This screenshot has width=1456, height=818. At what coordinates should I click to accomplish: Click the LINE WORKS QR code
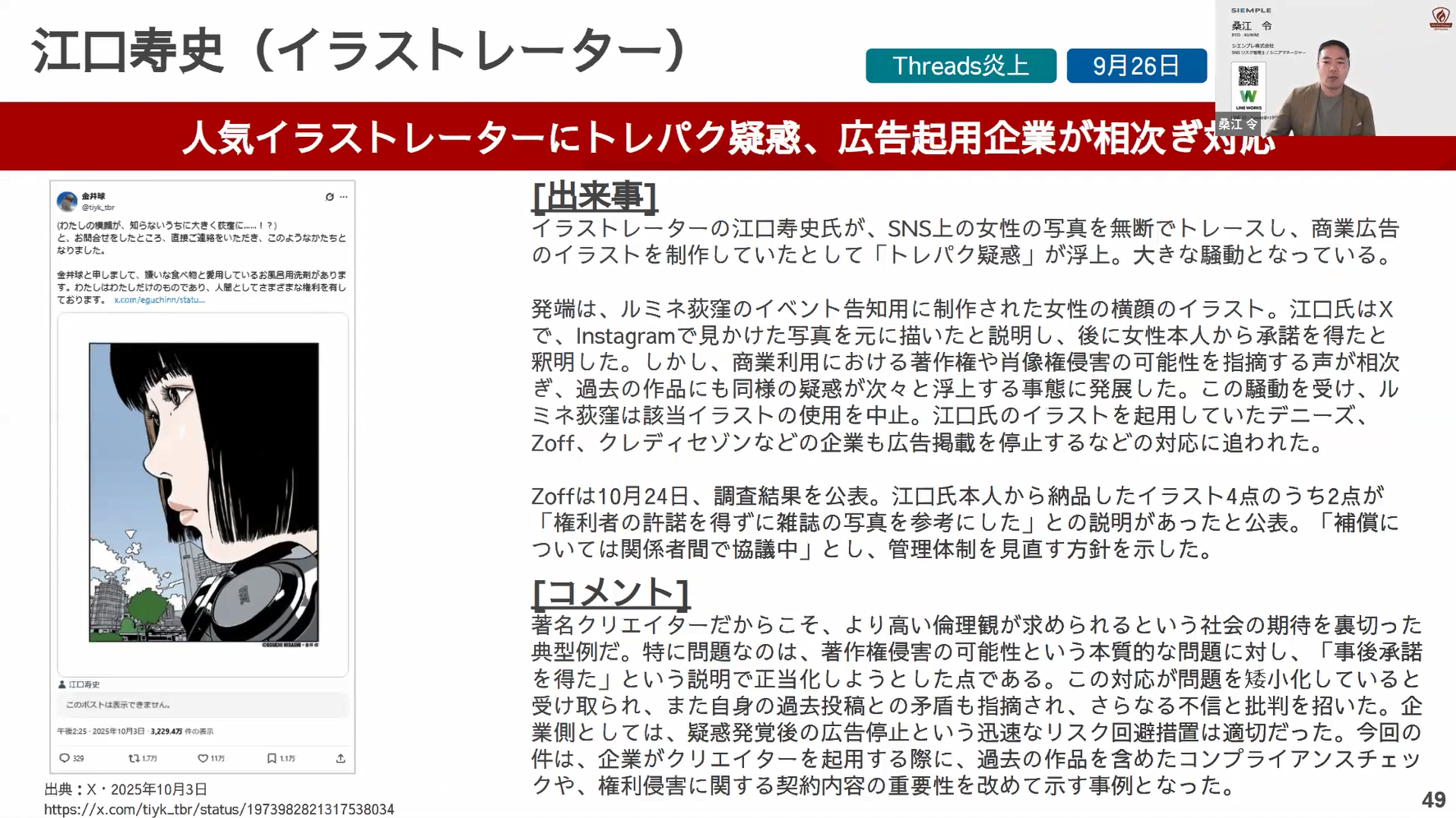(1248, 77)
